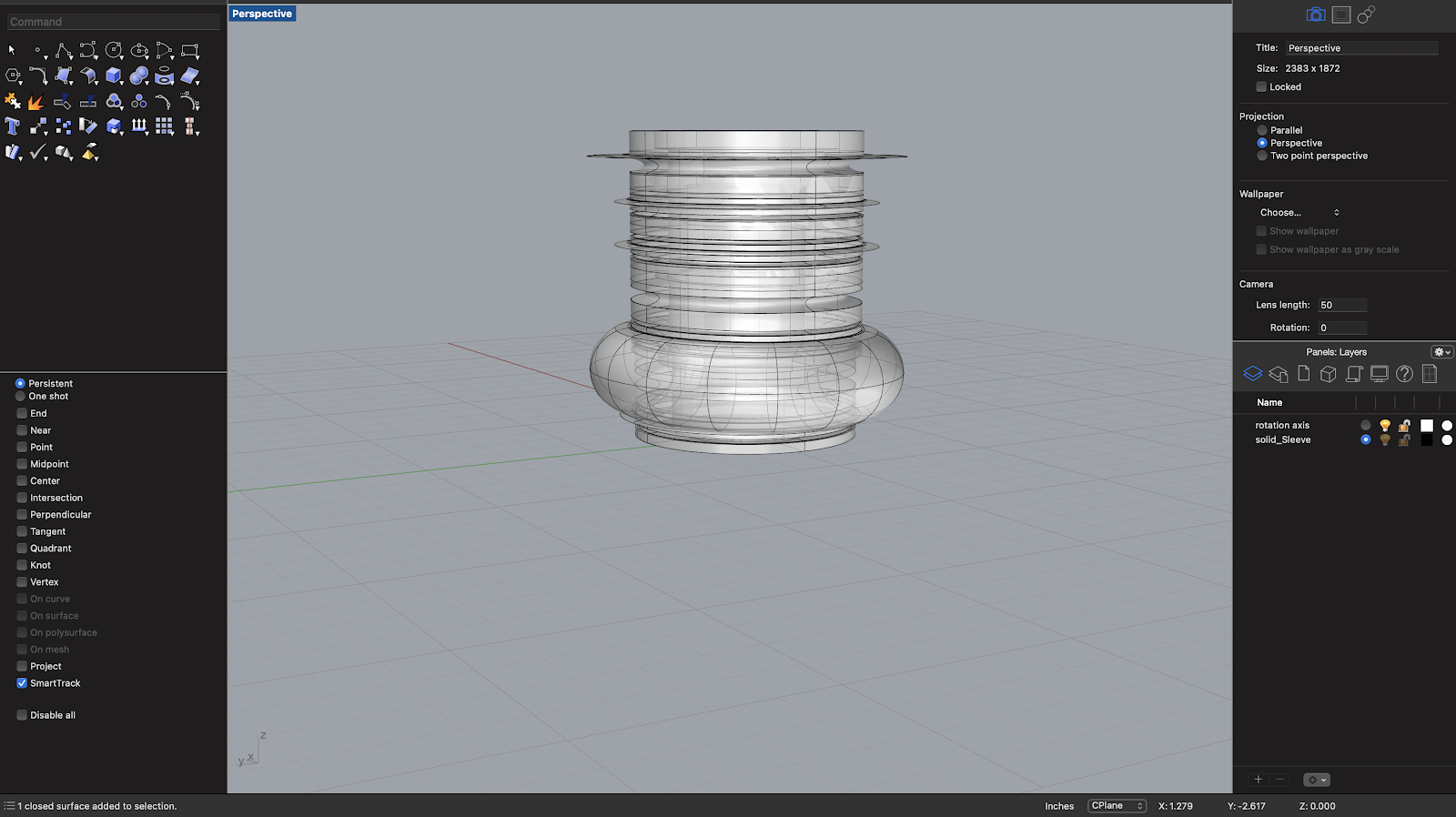Check the Locked viewport checkbox

point(1261,87)
